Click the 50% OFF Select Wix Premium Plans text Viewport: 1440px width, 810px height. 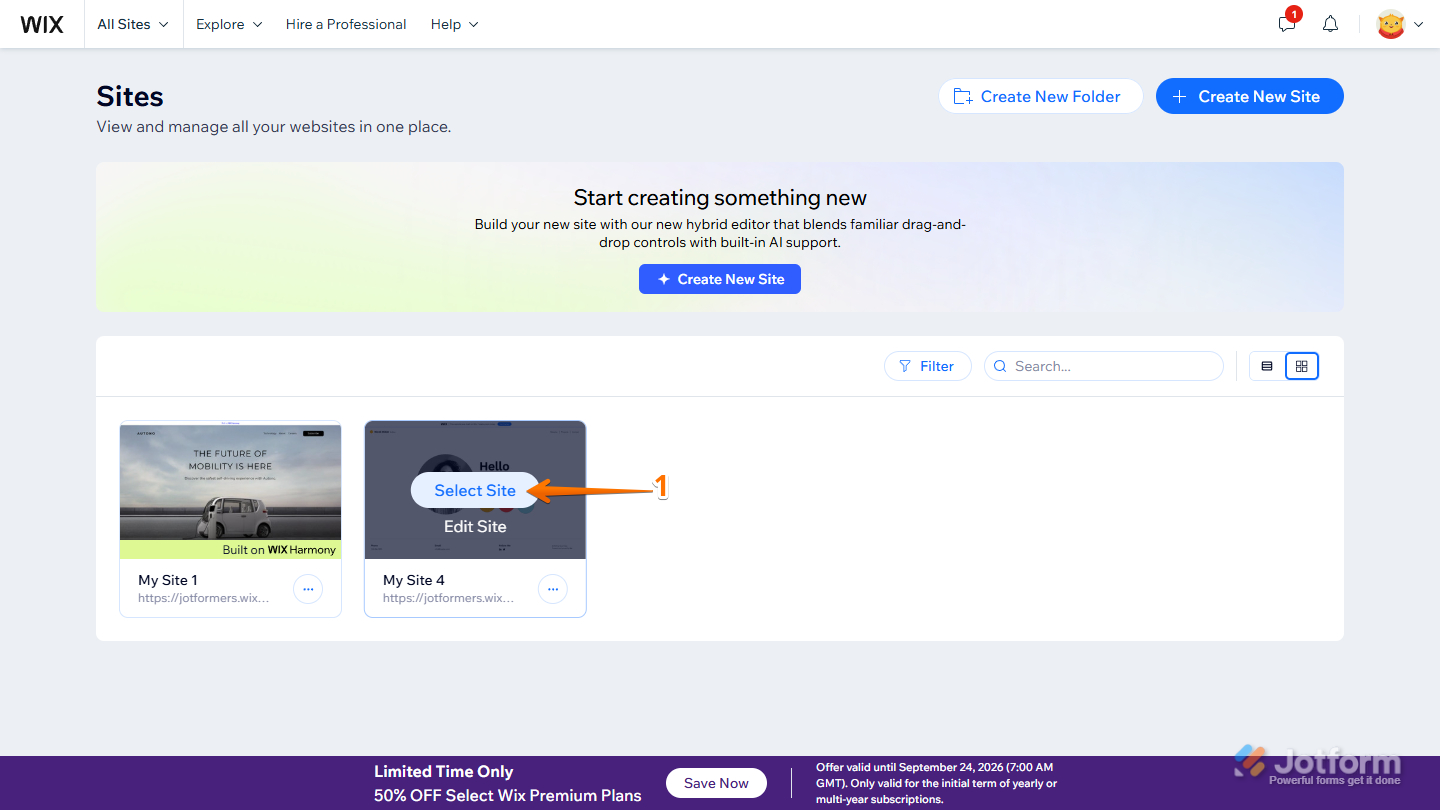pos(508,796)
